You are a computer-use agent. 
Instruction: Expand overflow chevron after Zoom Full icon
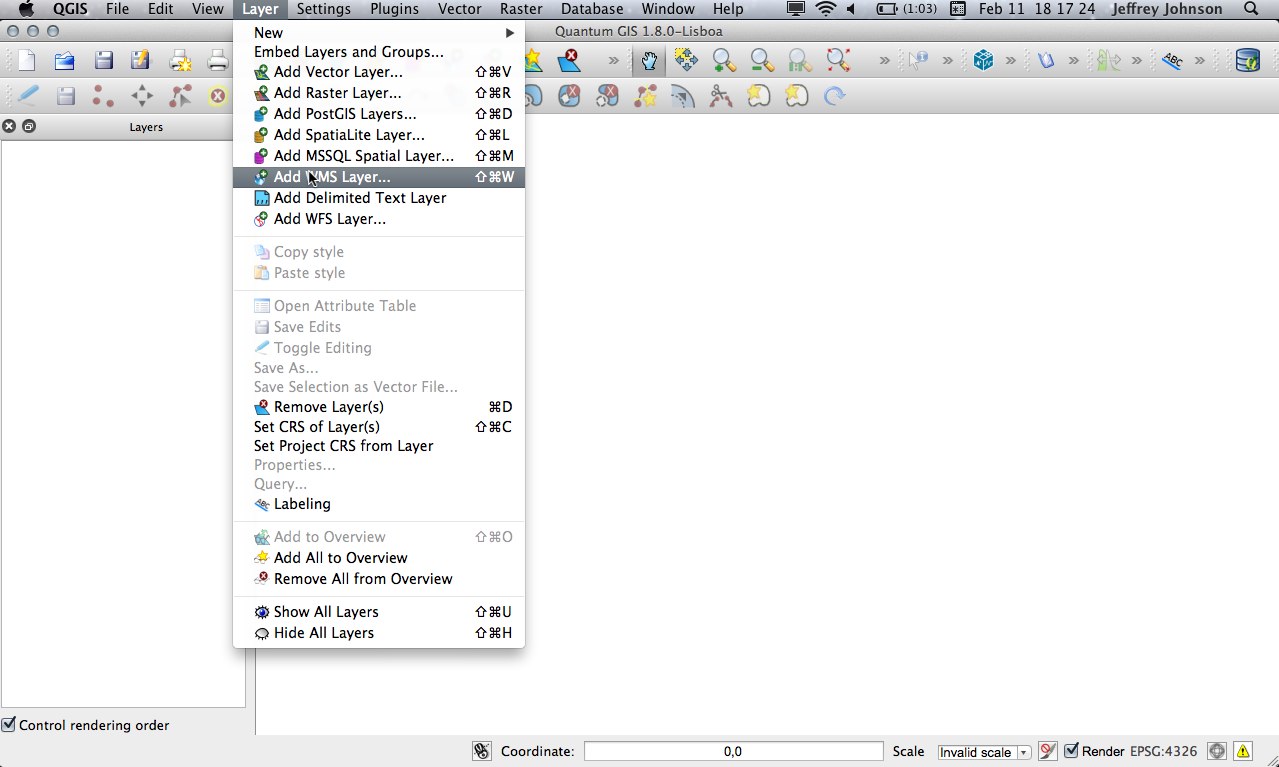point(884,61)
